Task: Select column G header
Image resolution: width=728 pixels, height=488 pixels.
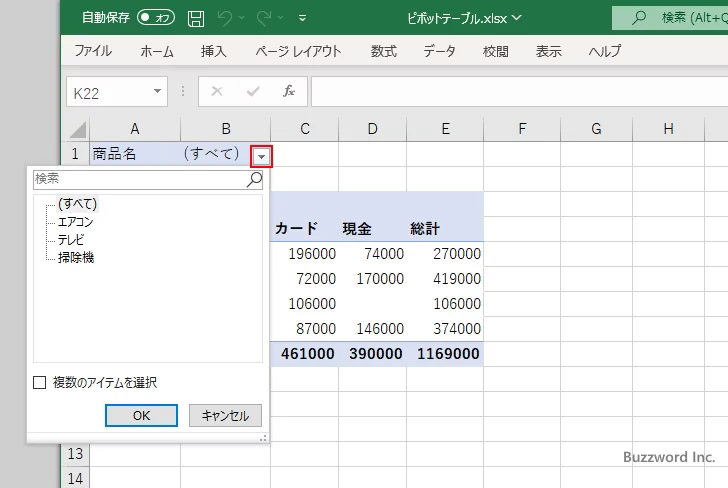Action: pos(597,129)
